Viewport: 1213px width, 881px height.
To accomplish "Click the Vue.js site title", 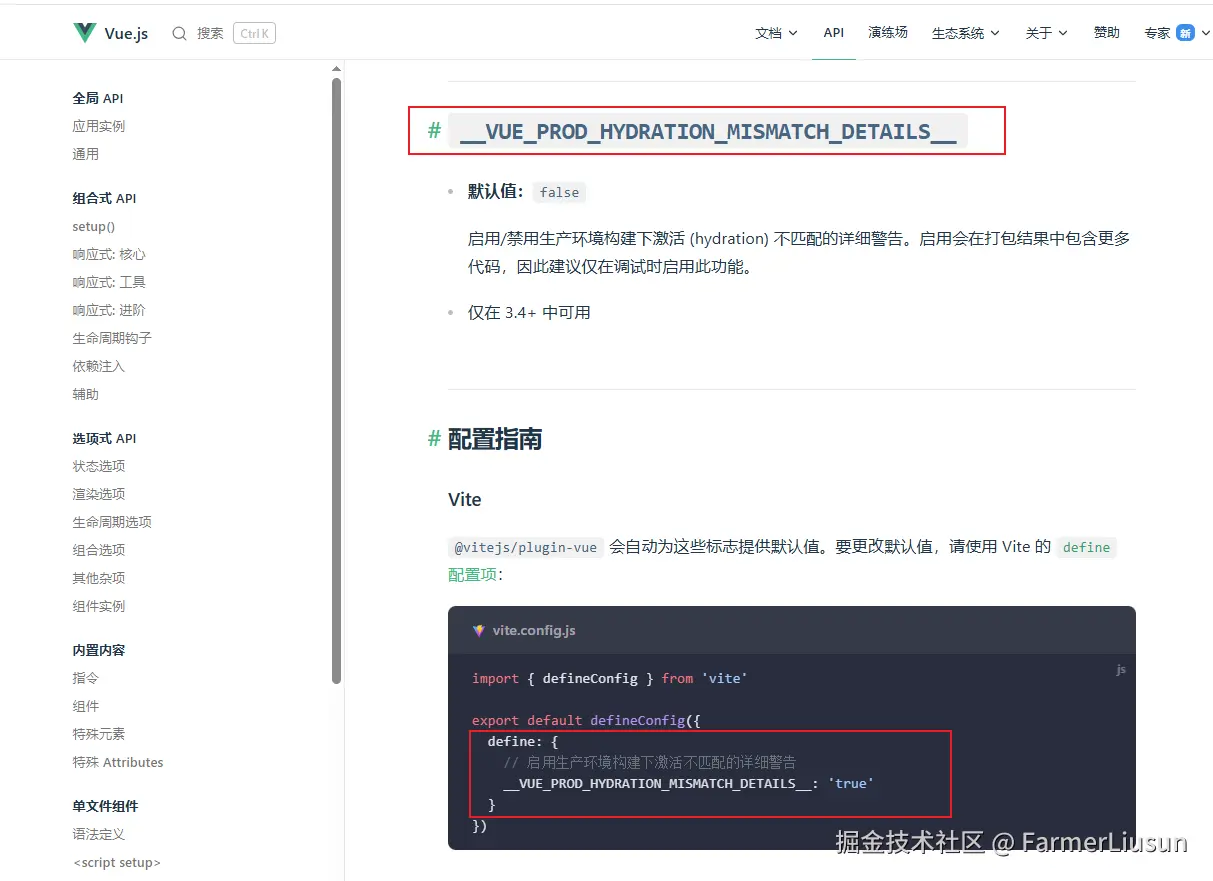I will point(126,33).
